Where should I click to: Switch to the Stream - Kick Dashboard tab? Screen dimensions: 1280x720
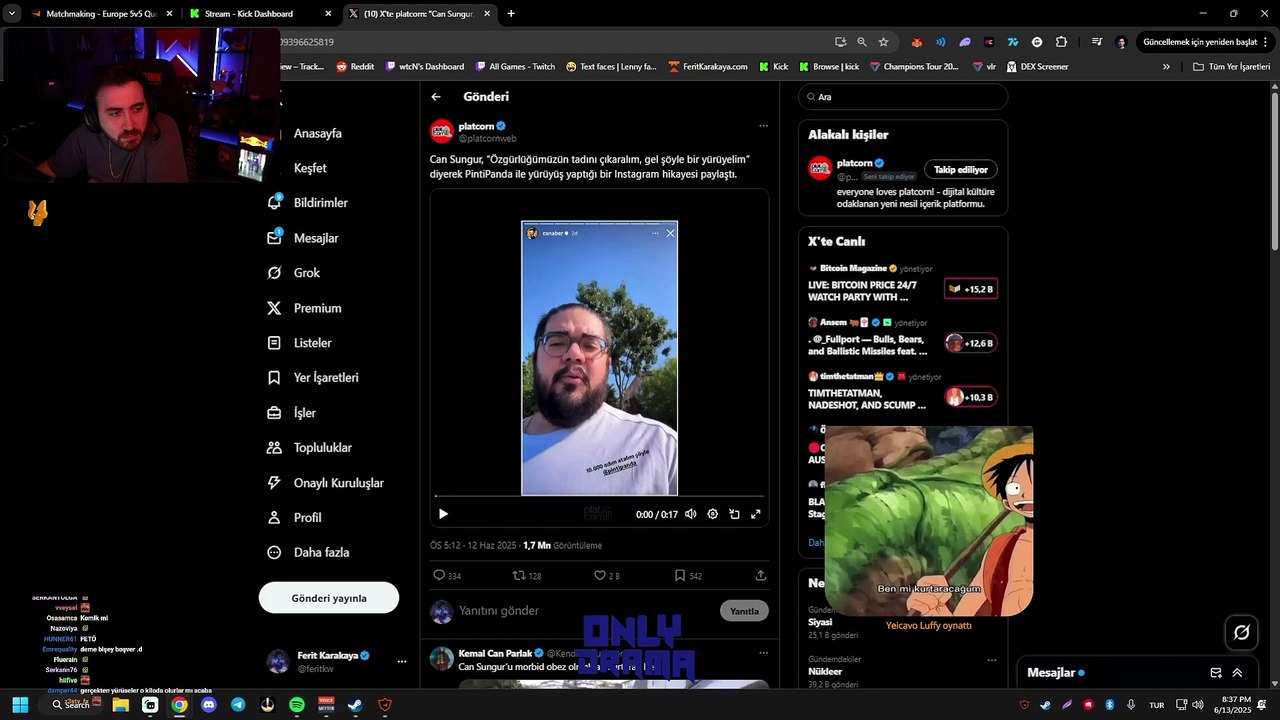tap(260, 14)
